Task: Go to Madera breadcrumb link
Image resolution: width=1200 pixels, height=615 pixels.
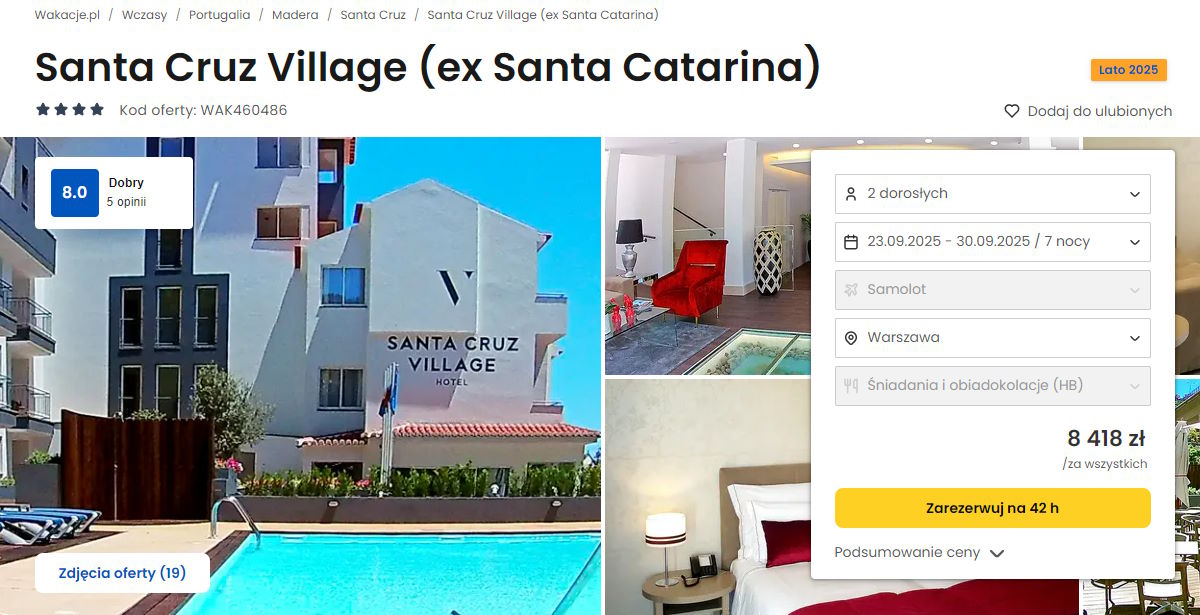Action: (x=295, y=15)
